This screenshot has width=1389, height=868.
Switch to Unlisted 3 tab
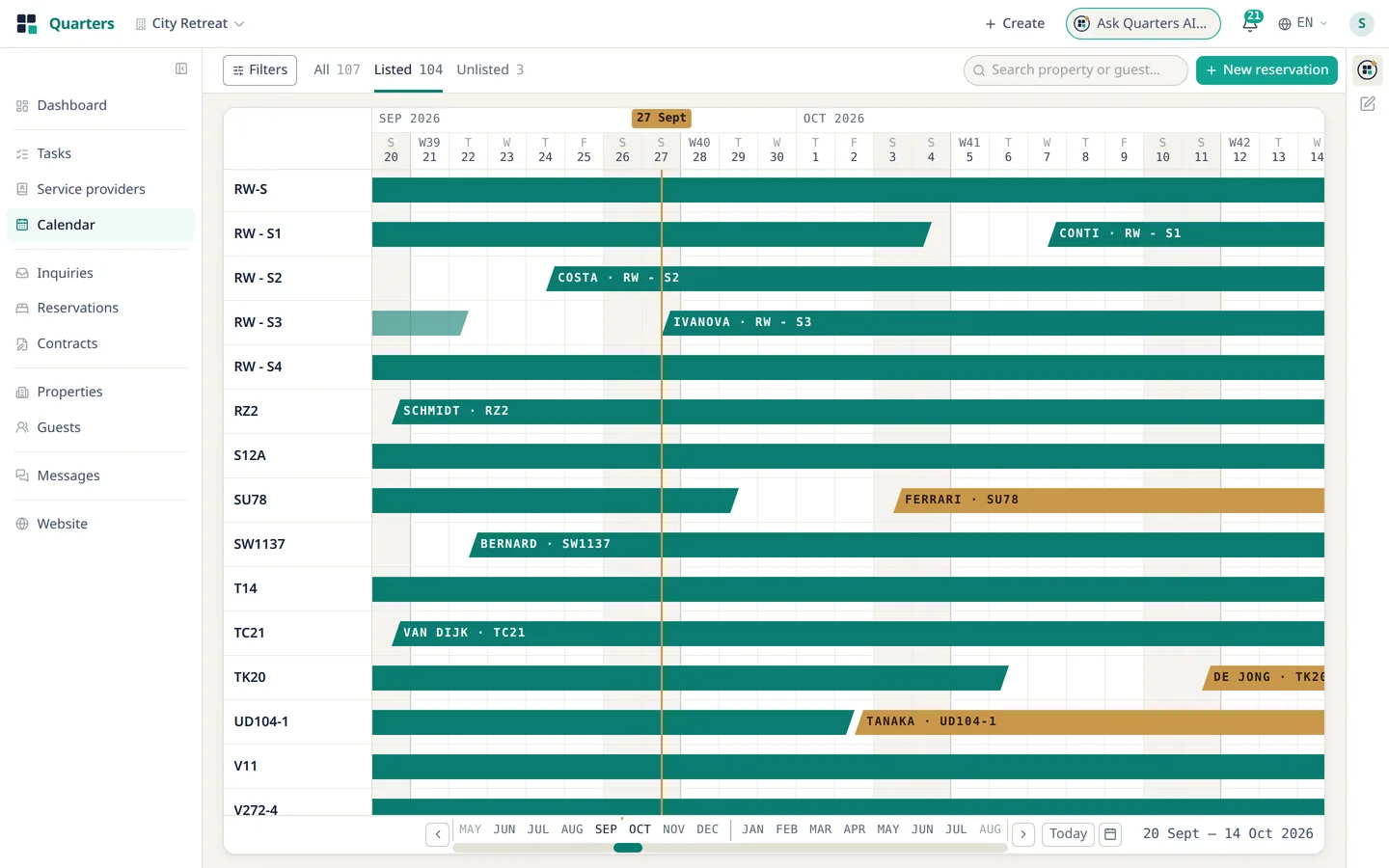[490, 69]
